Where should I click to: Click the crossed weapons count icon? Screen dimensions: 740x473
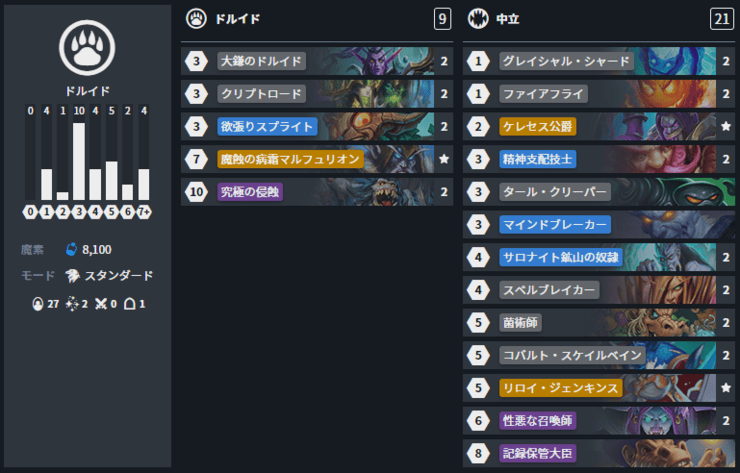point(101,304)
